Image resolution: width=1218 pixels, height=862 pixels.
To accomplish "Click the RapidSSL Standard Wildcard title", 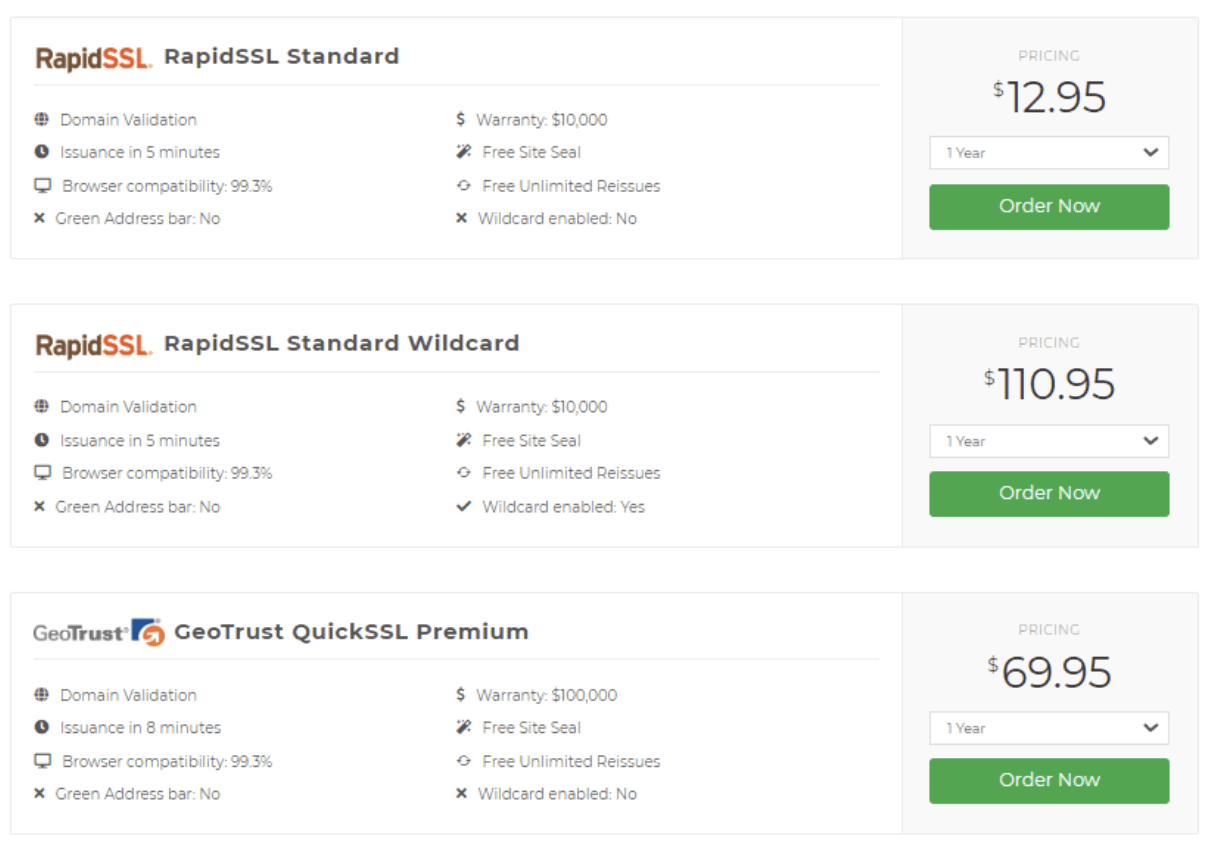I will click(341, 344).
